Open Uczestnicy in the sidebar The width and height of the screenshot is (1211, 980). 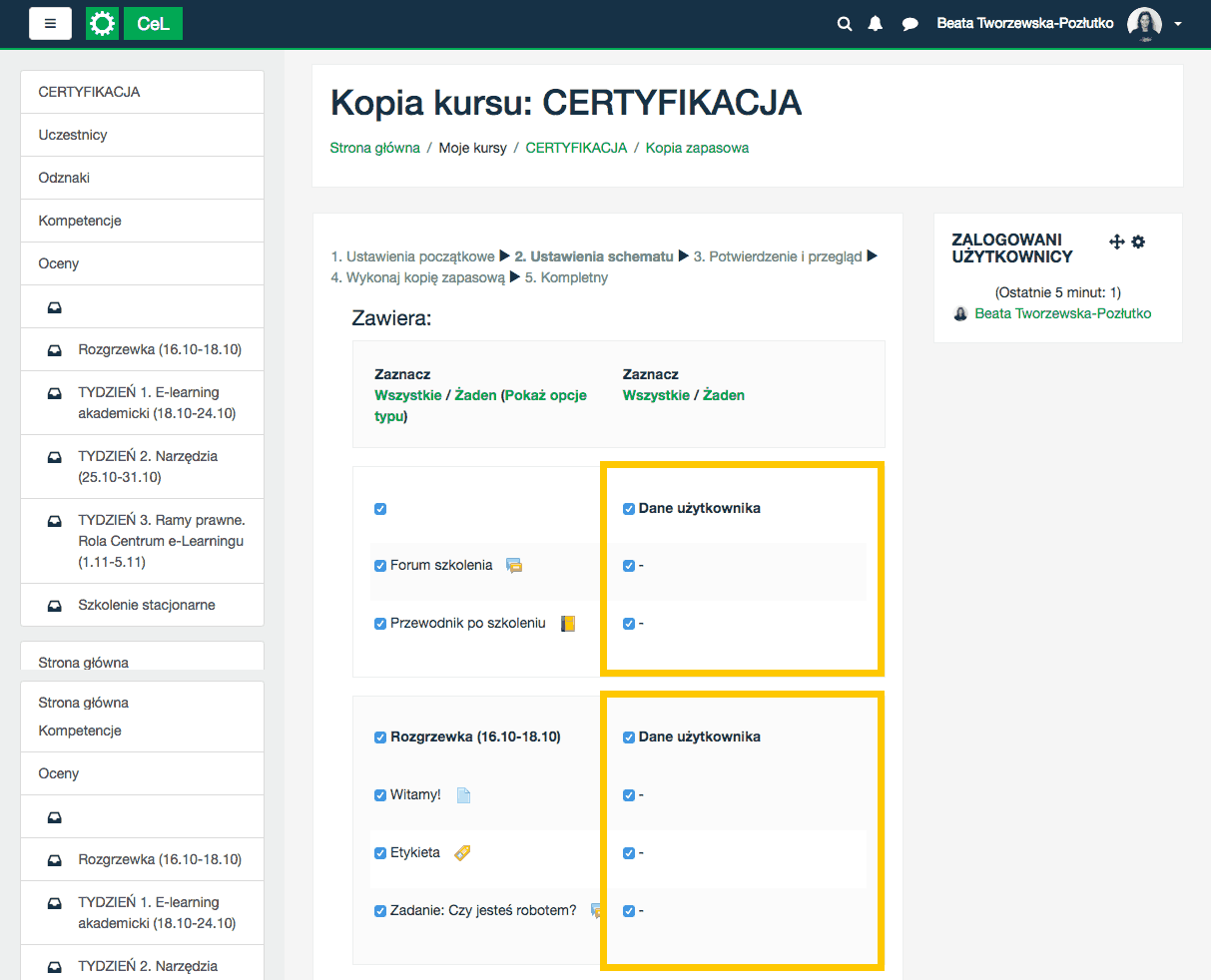pyautogui.click(x=142, y=135)
